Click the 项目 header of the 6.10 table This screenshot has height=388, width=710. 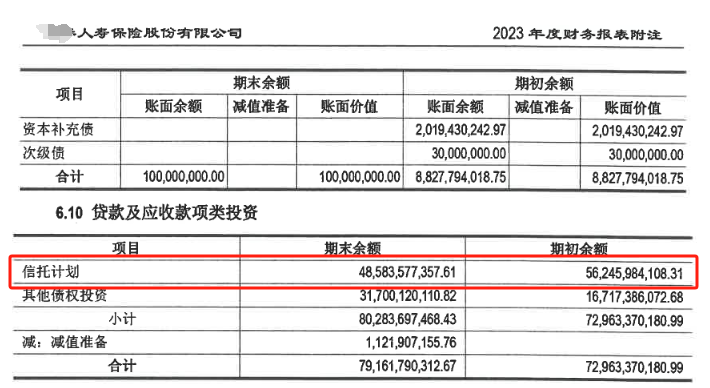pos(126,248)
